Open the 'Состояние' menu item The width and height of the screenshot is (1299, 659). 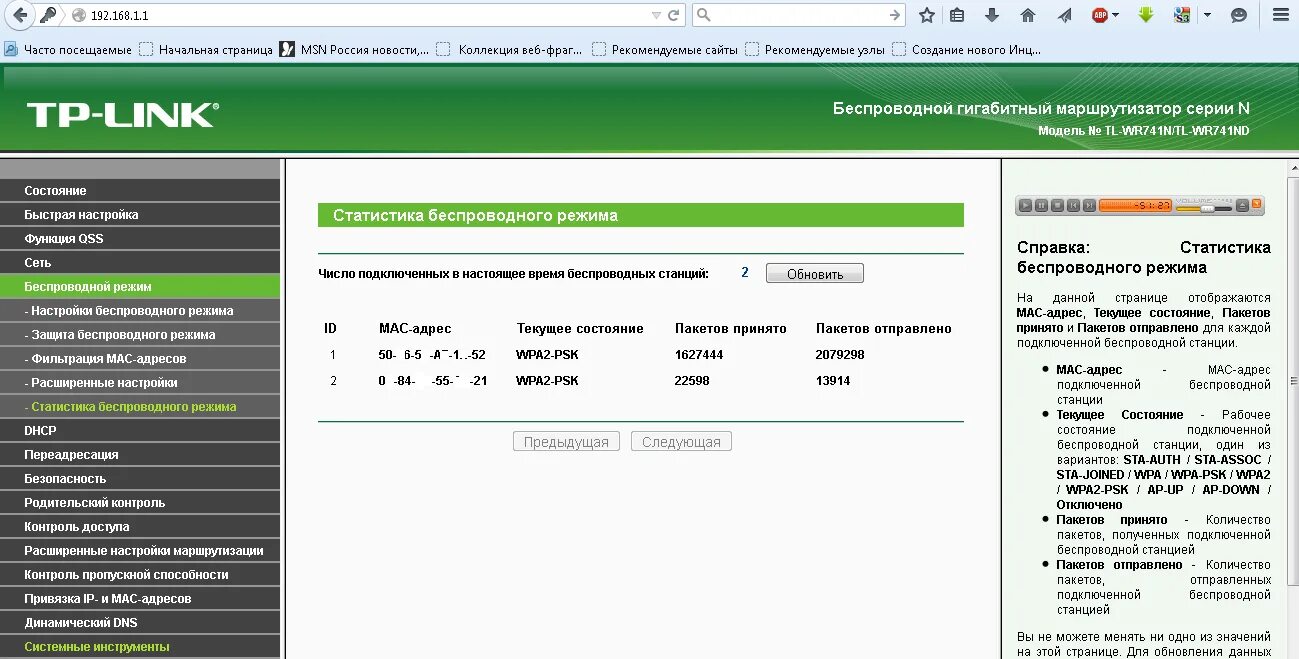coord(140,190)
